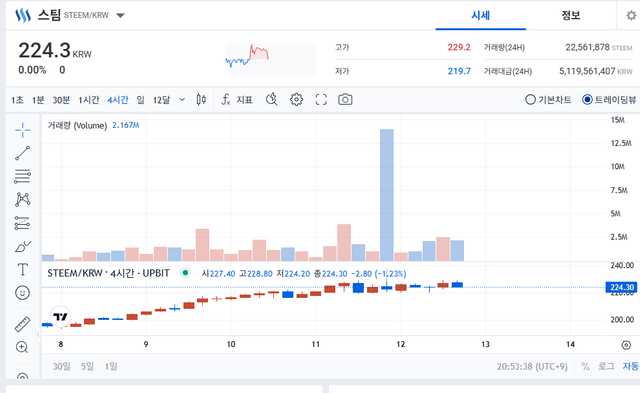Switch to the 정보 tab
This screenshot has height=393, width=640.
pos(571,16)
